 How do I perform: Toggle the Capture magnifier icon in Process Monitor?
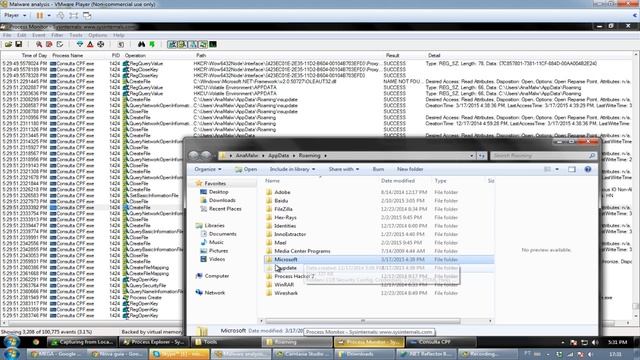(39, 44)
